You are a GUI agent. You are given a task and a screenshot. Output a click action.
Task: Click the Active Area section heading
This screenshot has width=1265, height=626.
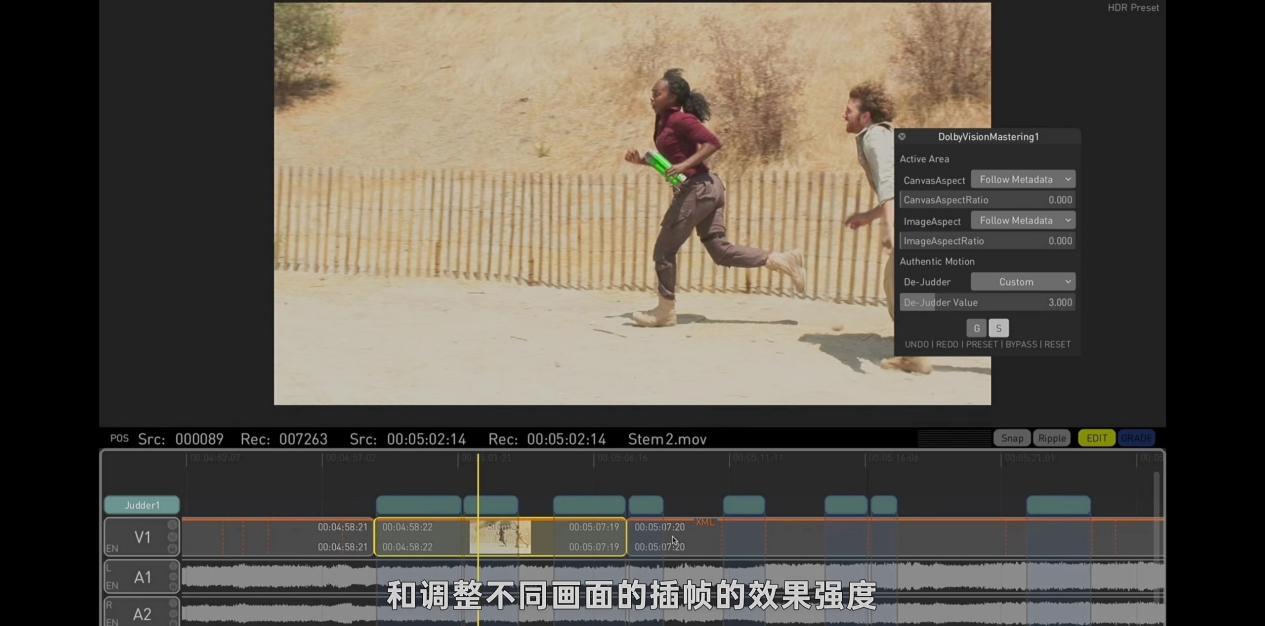point(924,159)
